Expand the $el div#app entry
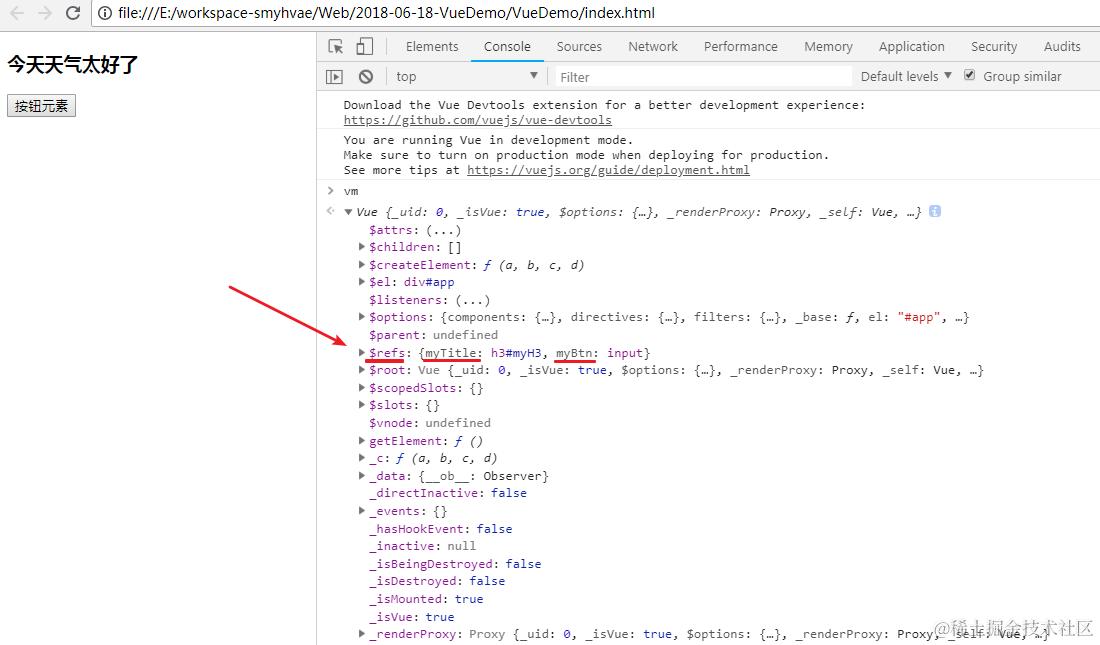The height and width of the screenshot is (645, 1100). (361, 282)
